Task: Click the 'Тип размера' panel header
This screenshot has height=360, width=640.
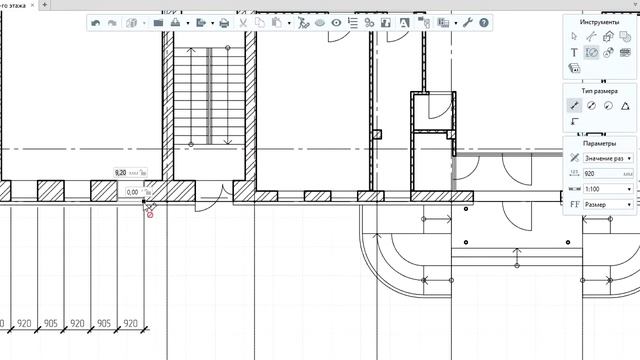Action: (599, 91)
